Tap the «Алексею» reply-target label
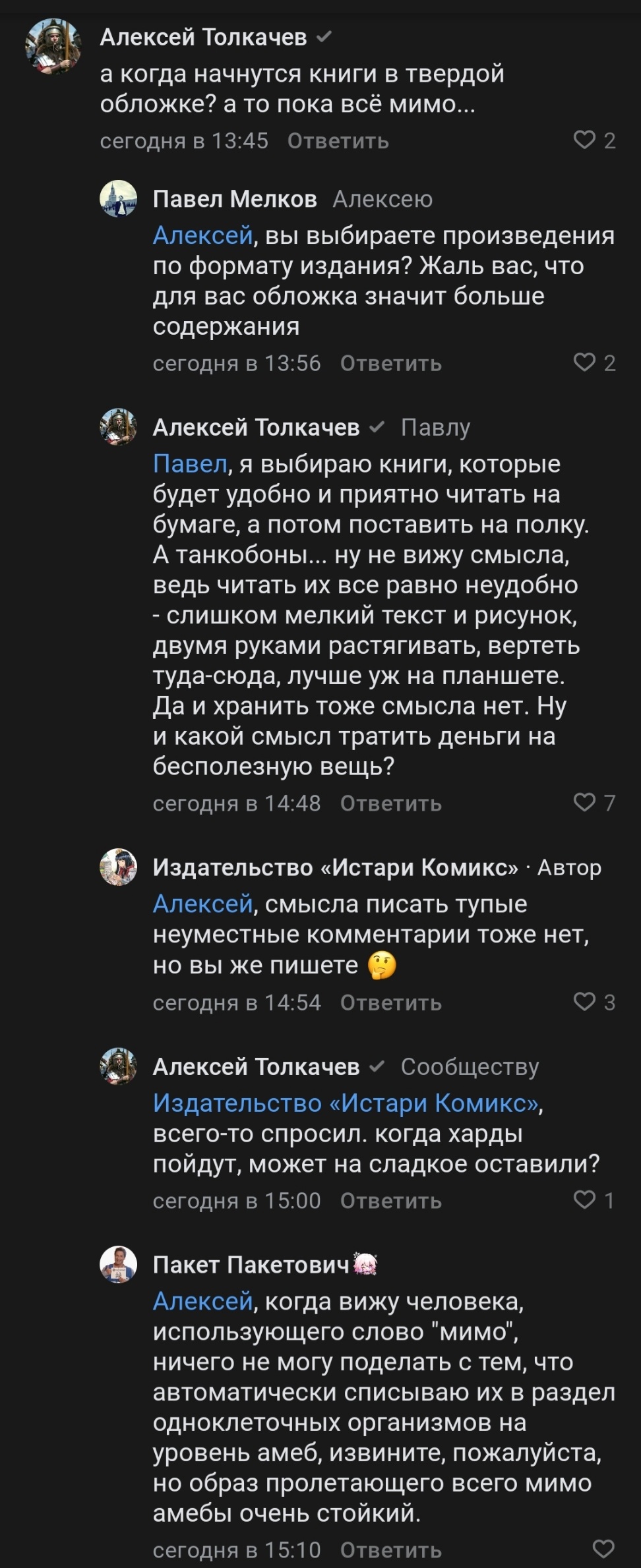 382,198
